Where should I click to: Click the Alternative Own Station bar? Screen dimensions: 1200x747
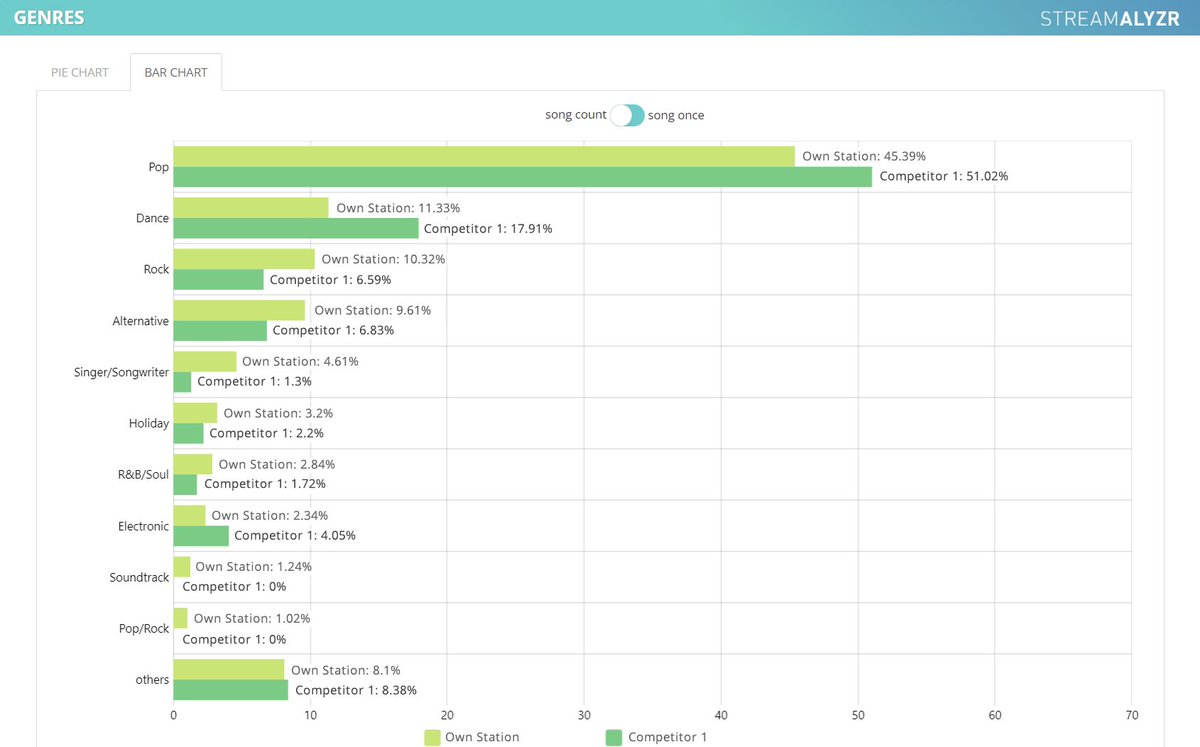(240, 310)
